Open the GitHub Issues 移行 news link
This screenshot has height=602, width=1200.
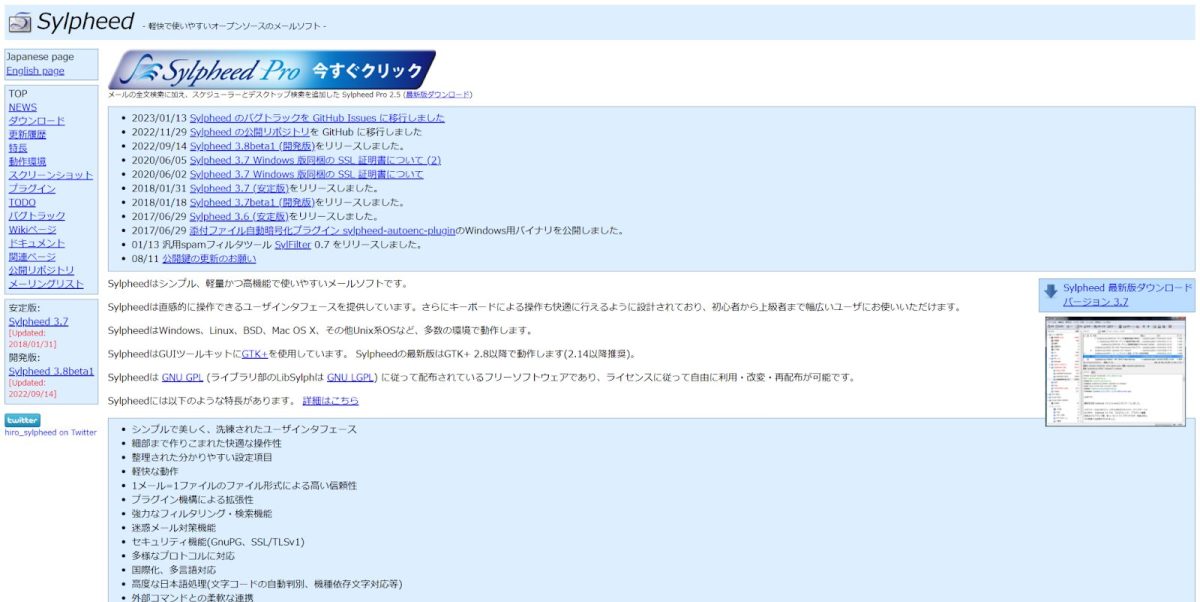(x=317, y=118)
